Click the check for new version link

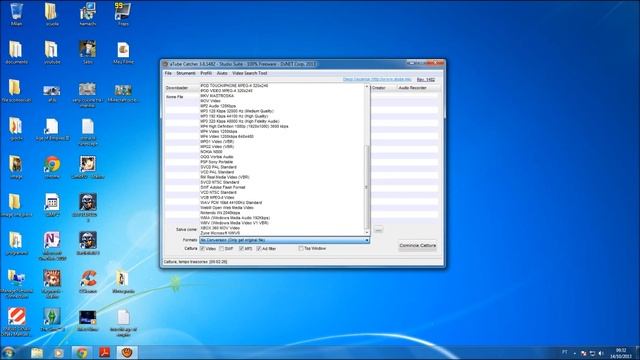[x=377, y=80]
